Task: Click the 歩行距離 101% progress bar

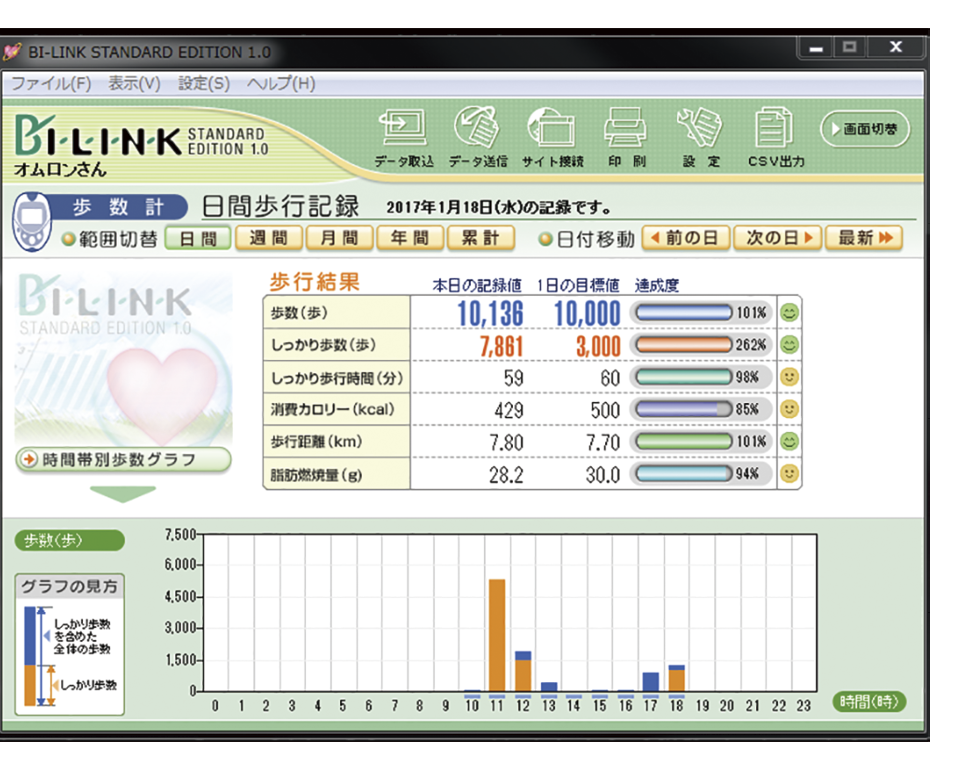Action: (683, 441)
